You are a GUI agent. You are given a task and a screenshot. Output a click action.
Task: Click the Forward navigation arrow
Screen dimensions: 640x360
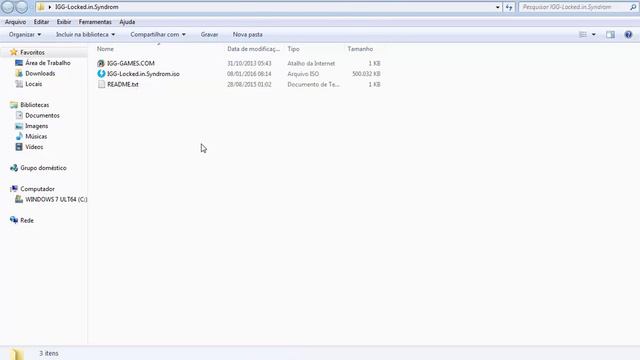[x=22, y=7]
